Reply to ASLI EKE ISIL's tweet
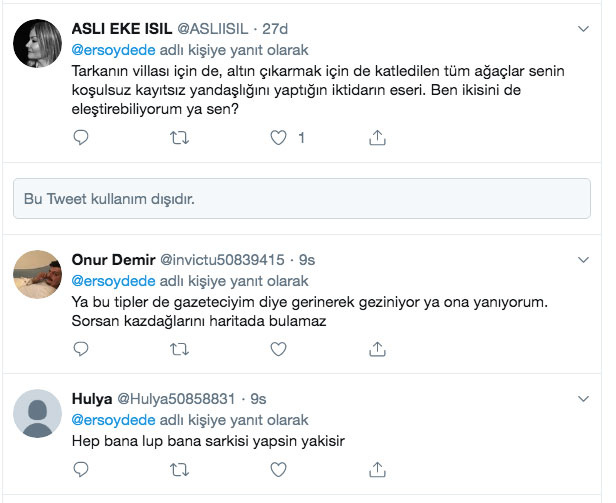The height and width of the screenshot is (503, 616). pyautogui.click(x=82, y=137)
